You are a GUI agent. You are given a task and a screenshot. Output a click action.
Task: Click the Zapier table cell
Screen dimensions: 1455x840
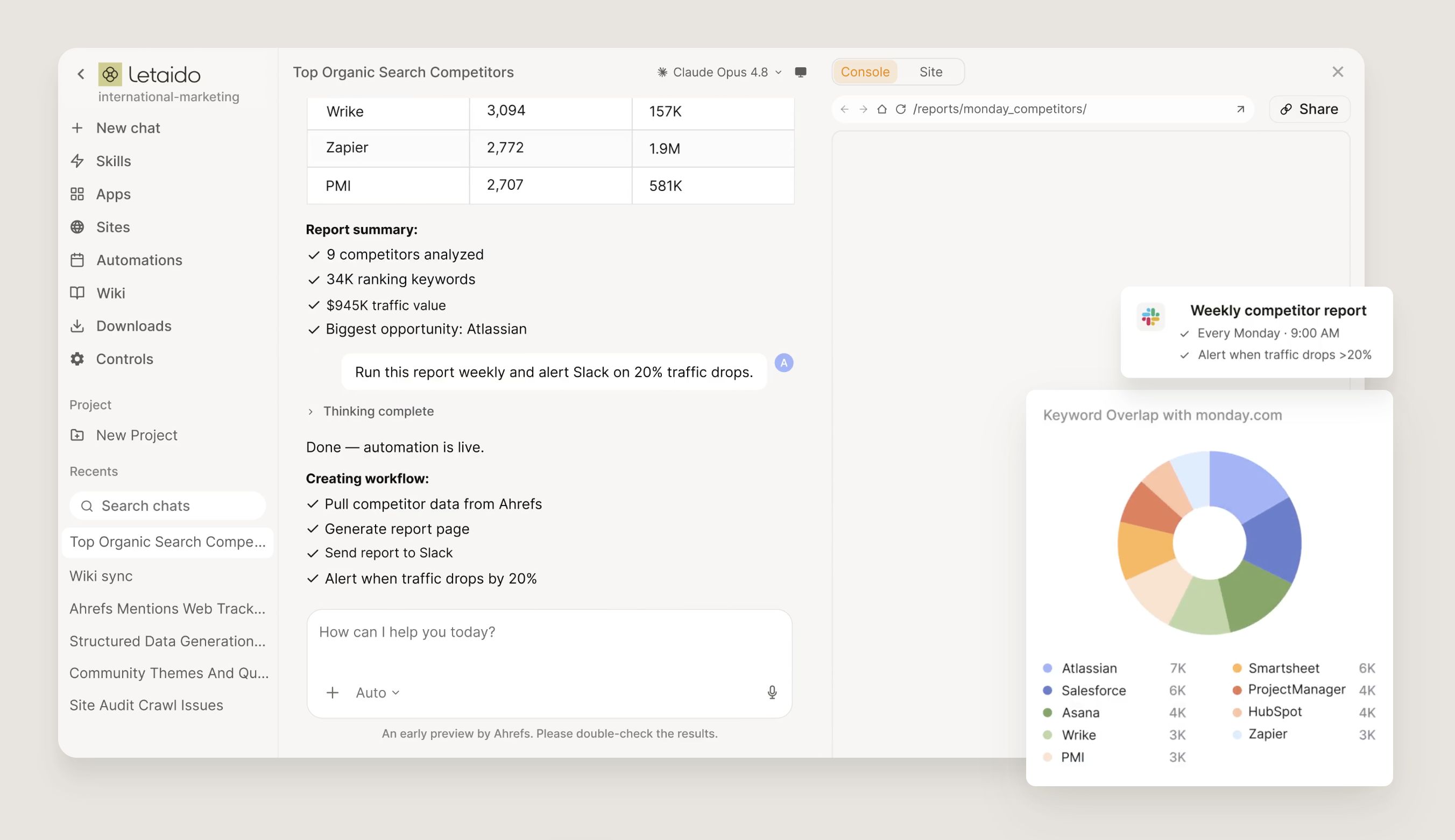click(388, 148)
